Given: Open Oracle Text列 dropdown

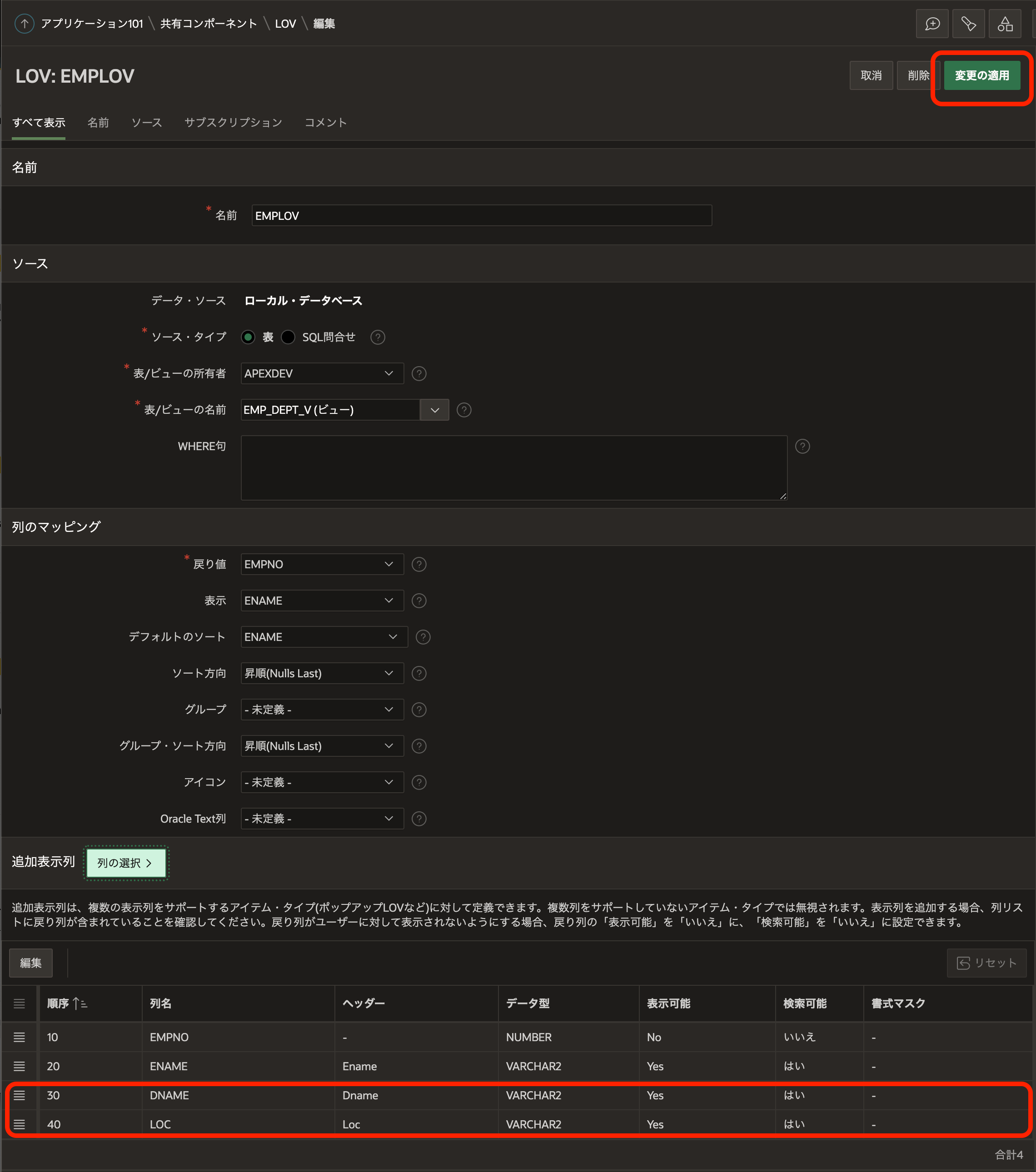Looking at the screenshot, I should (x=323, y=819).
